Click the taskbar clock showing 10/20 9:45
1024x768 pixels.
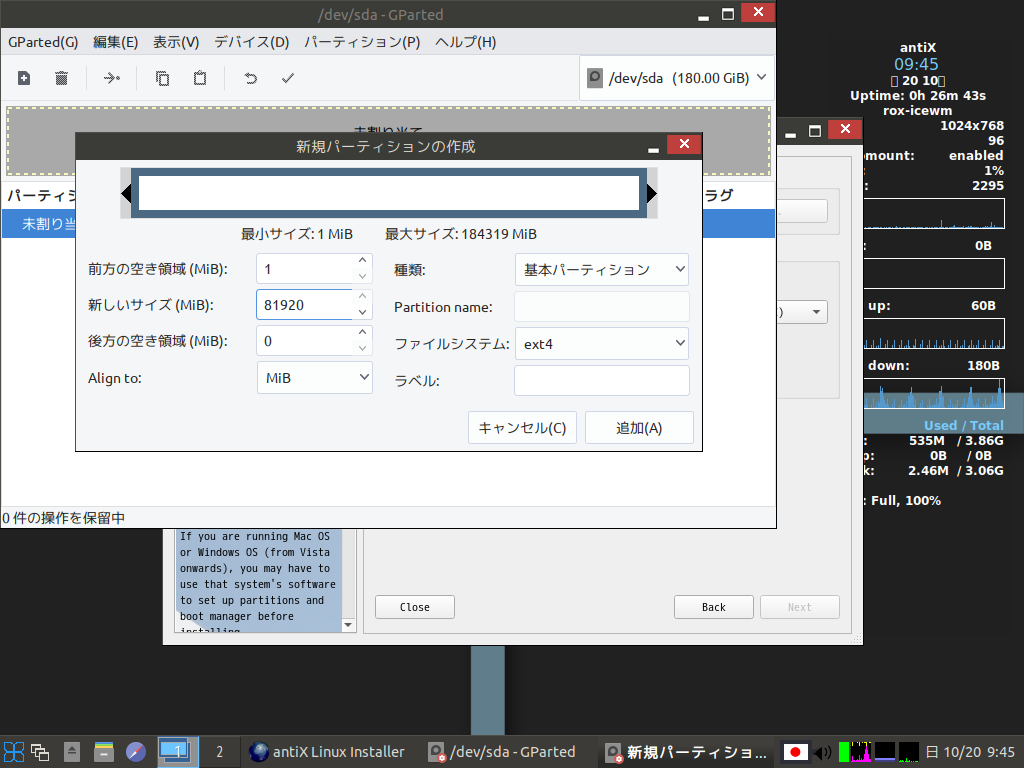tap(970, 752)
